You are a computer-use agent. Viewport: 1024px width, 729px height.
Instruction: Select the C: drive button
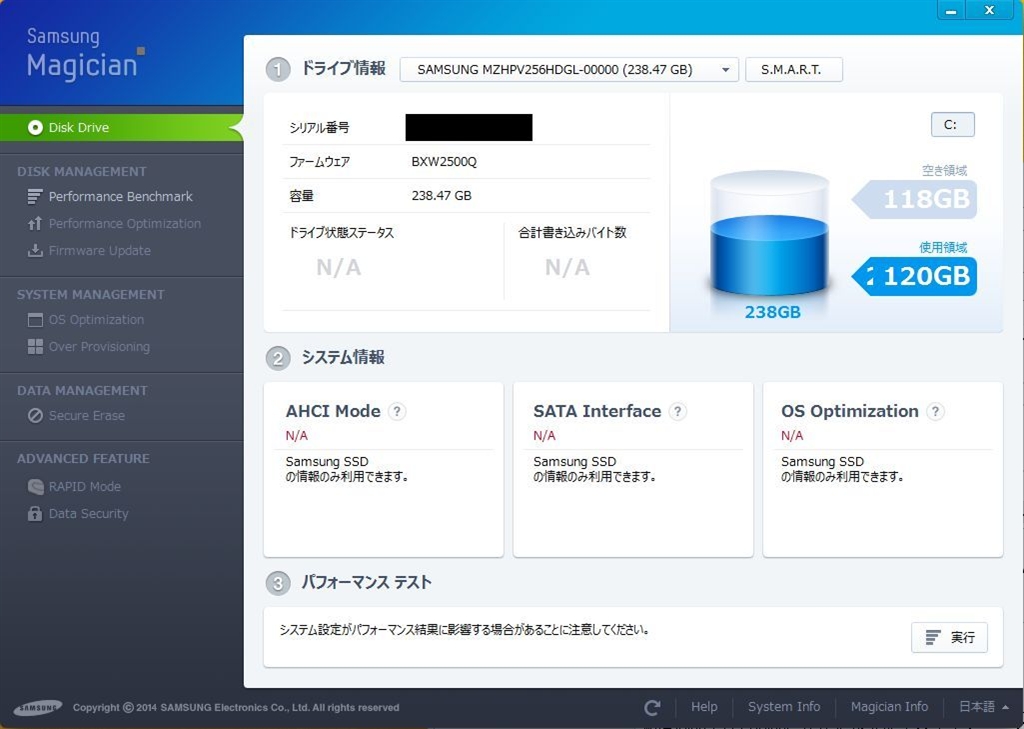tap(952, 125)
